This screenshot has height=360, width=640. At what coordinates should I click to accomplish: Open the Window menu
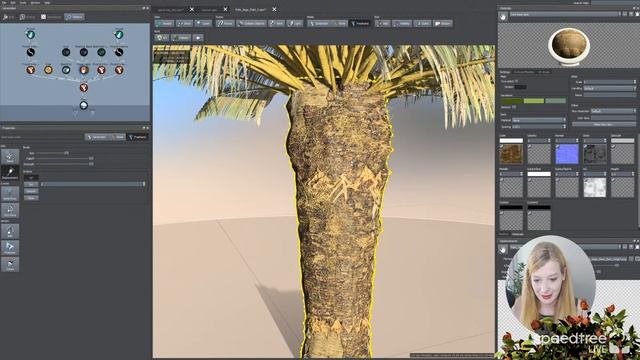point(35,2)
